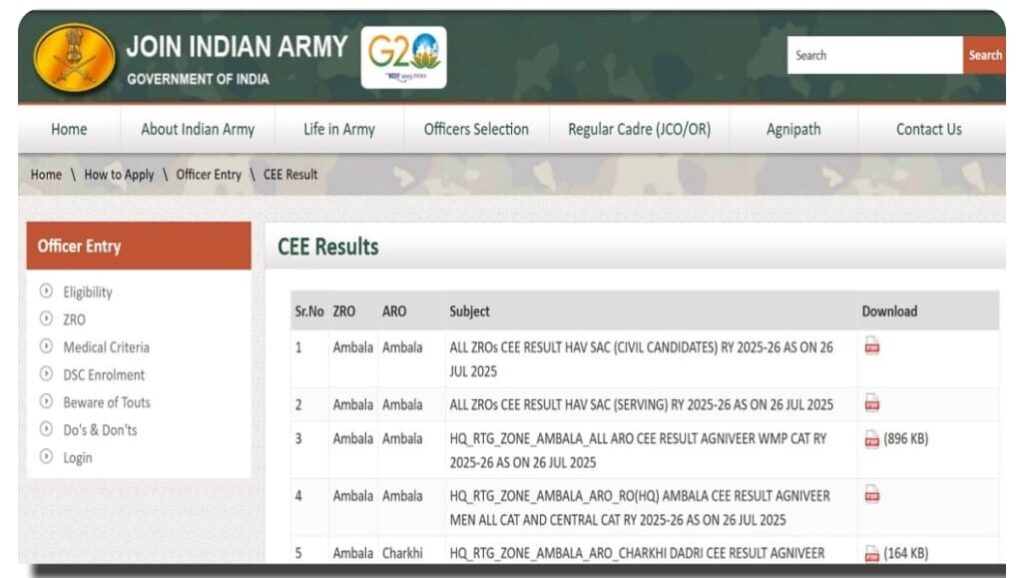Open the Agnipath menu

(793, 129)
